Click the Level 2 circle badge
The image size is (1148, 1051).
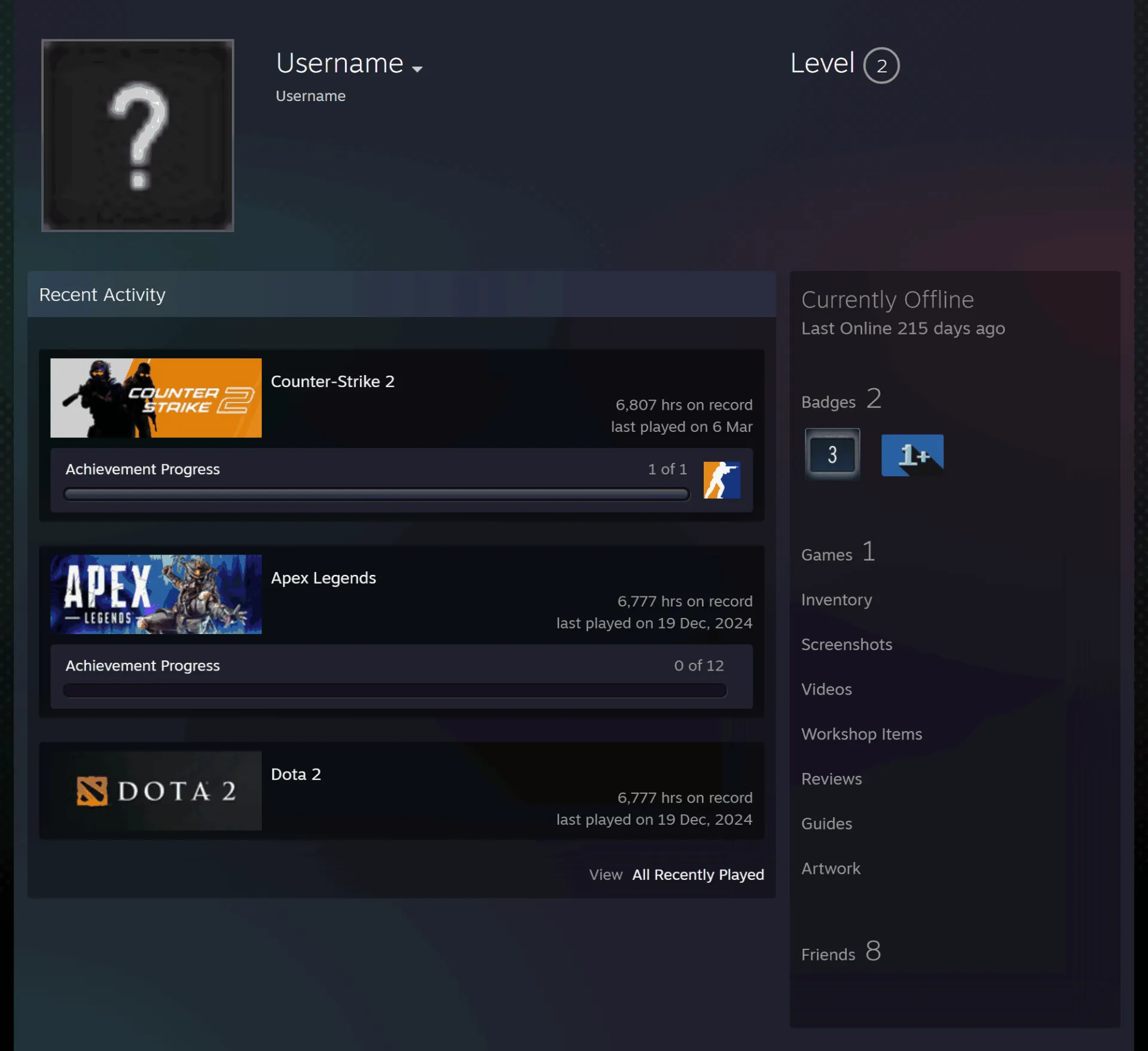click(881, 65)
